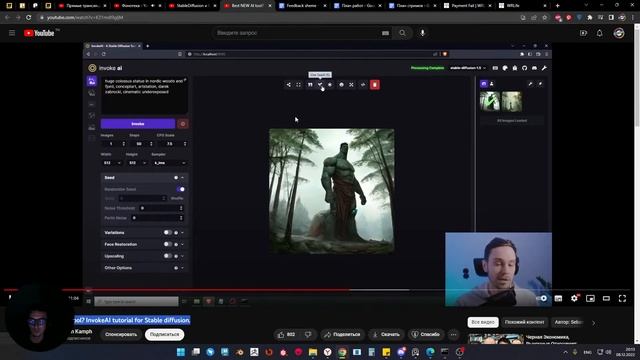Click the Спасибо thanks button
Viewport: 640px width, 360px height.
point(425,334)
